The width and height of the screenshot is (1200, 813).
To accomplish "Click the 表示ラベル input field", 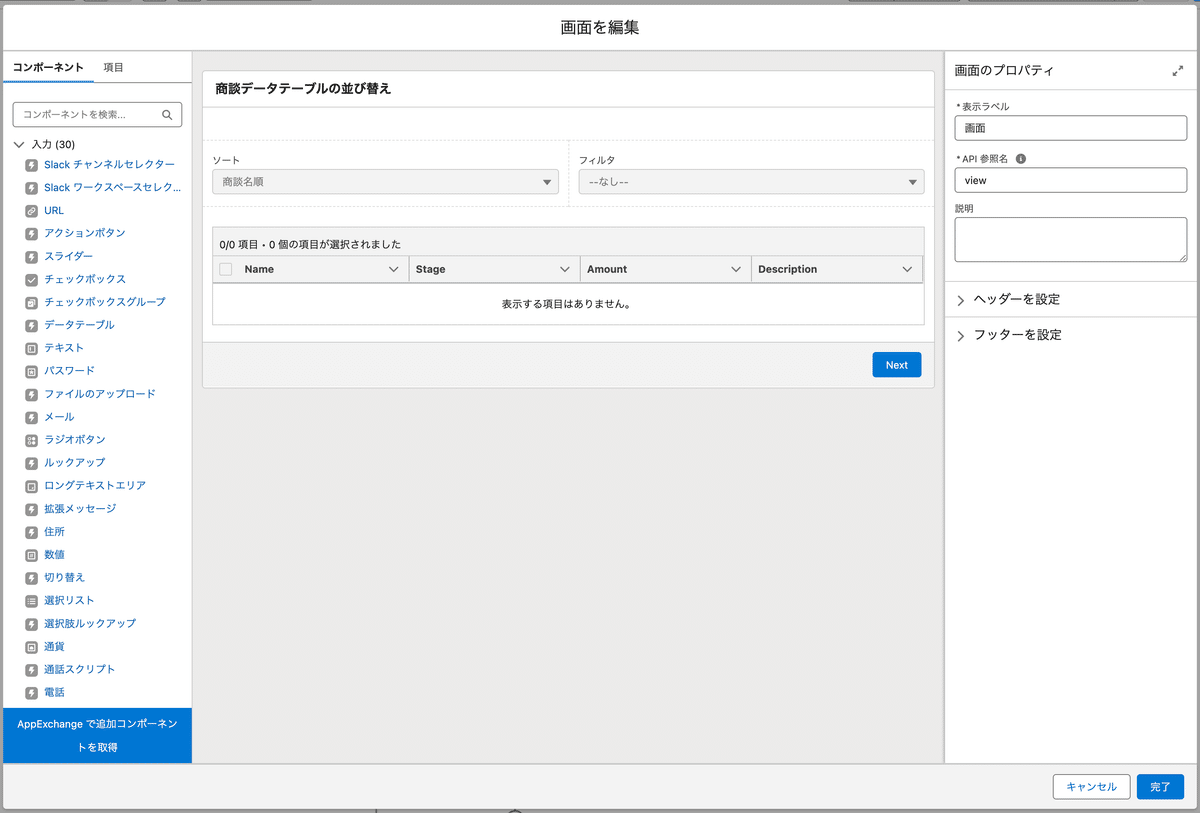I will (x=1070, y=128).
